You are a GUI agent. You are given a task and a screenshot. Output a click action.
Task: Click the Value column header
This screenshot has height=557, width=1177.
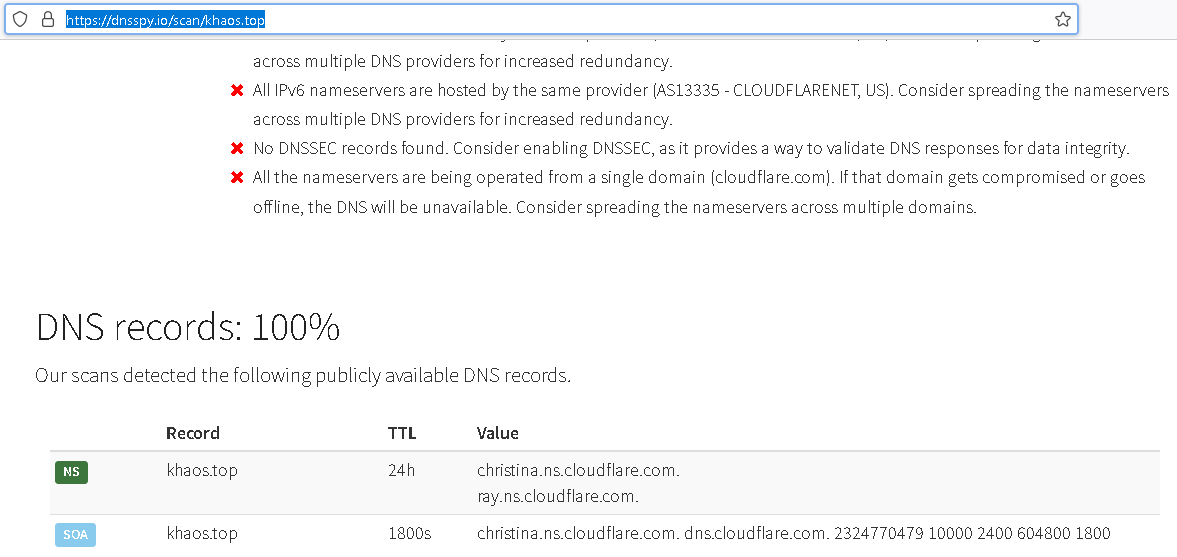pos(498,433)
